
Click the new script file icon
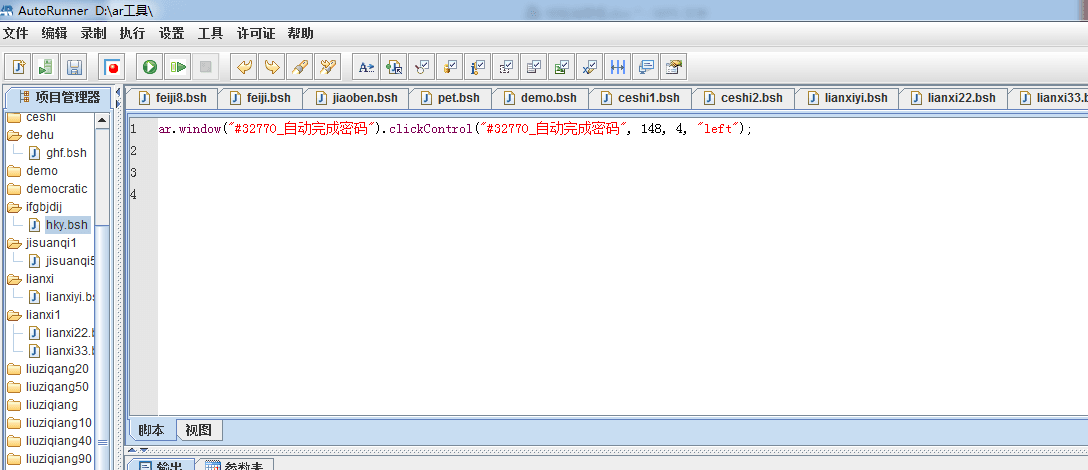(x=19, y=67)
